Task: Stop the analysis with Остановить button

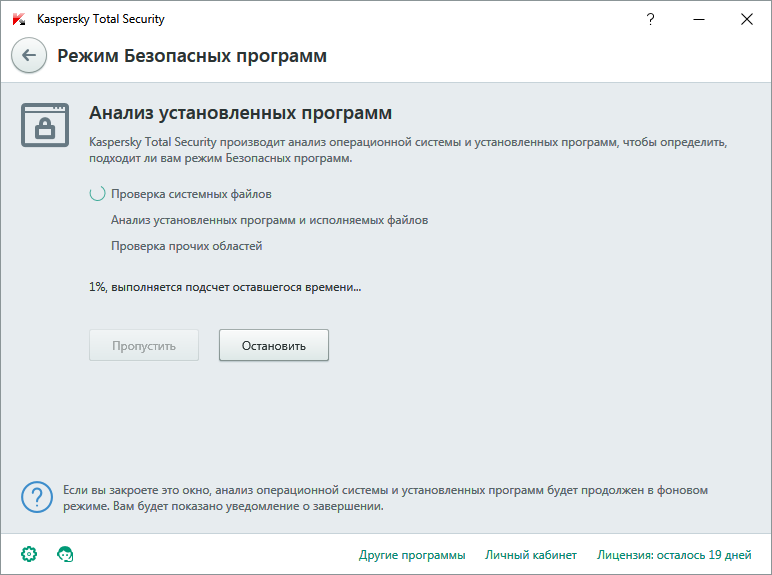Action: (x=274, y=345)
